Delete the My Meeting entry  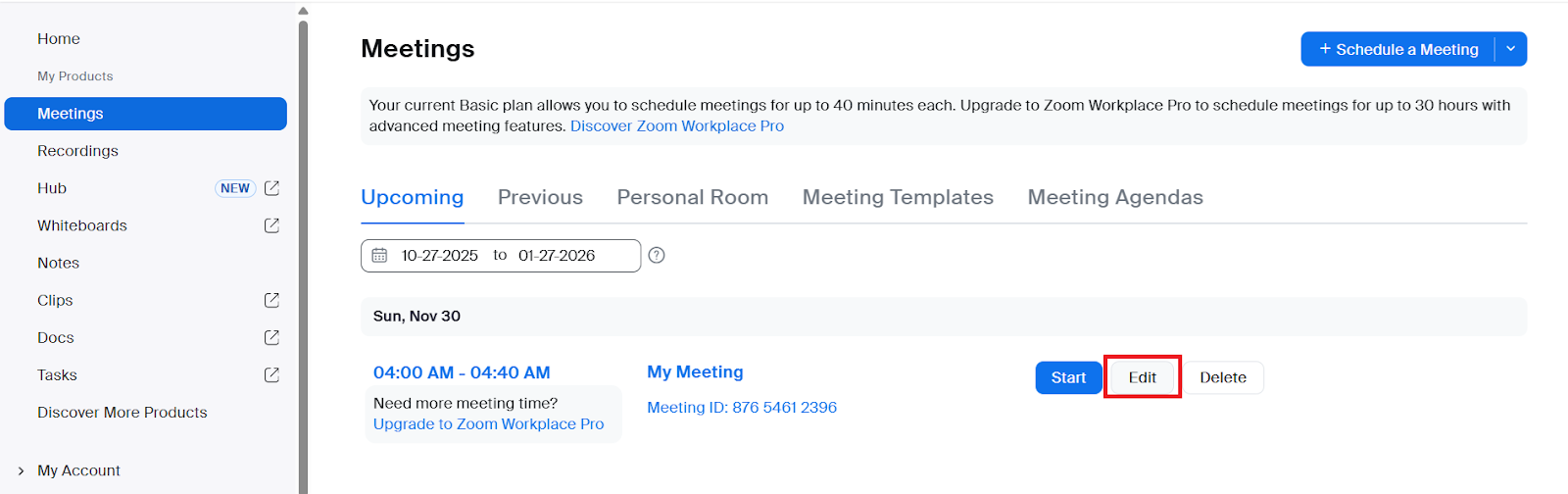coord(1223,377)
